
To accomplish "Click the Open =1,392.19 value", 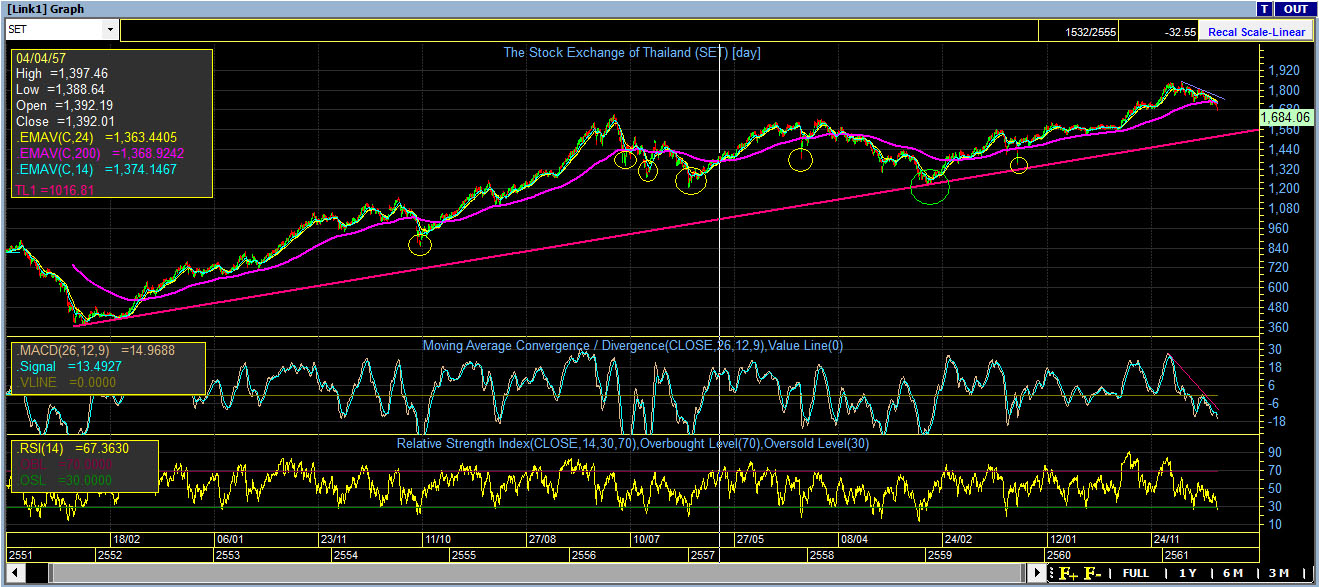I will tap(64, 105).
